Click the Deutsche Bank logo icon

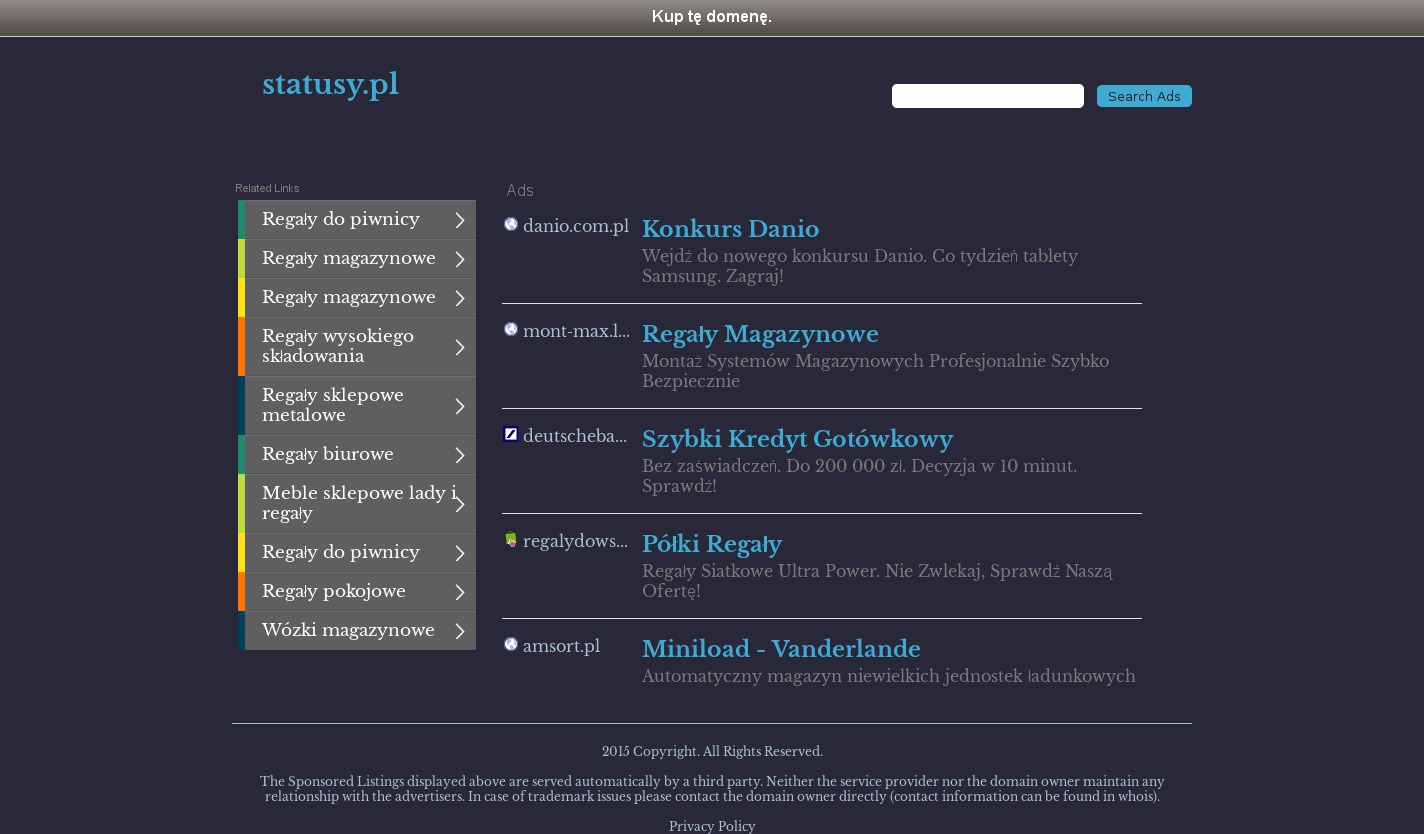[x=511, y=434]
